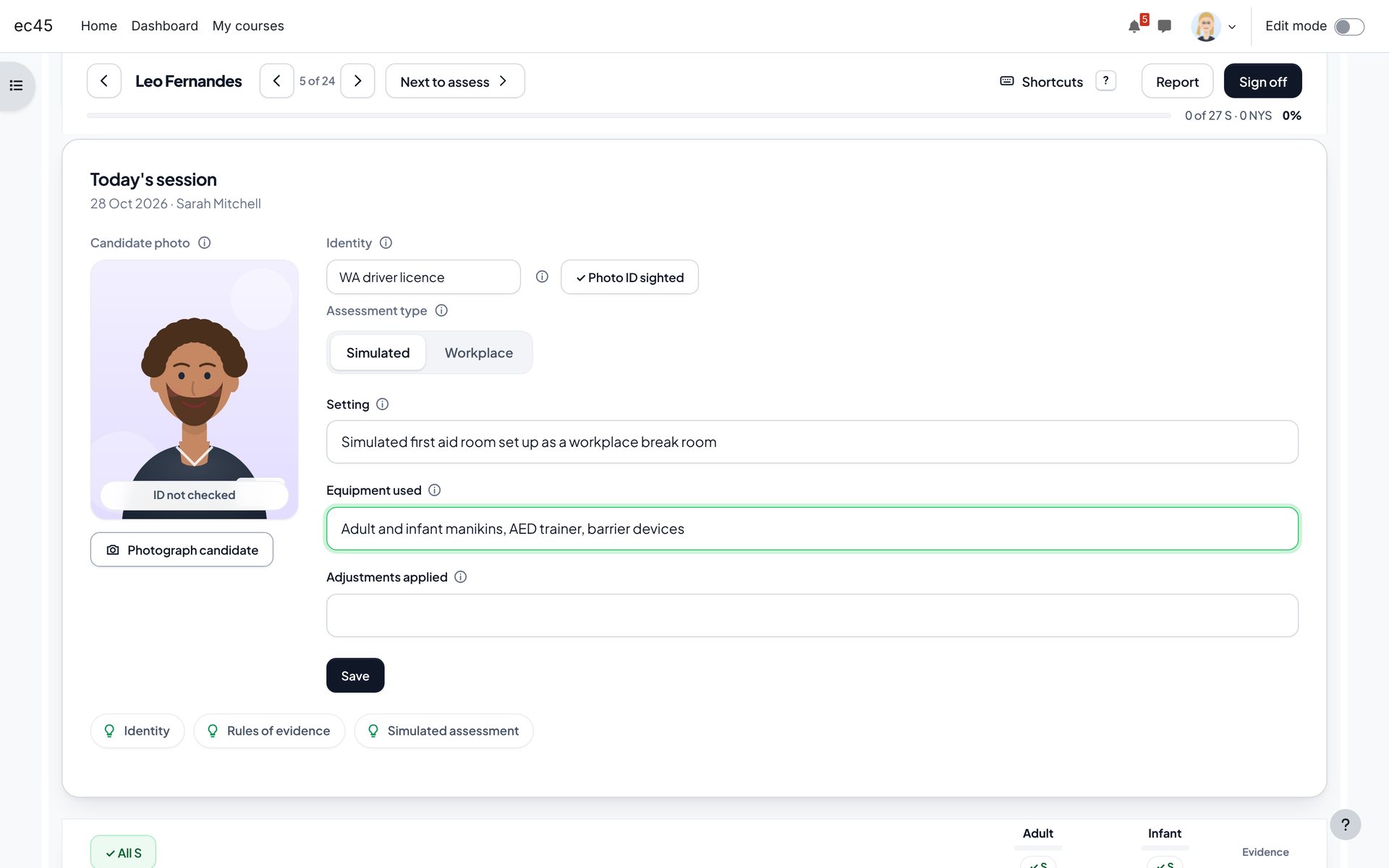The height and width of the screenshot is (868, 1389).
Task: Show info for Assessment type
Action: [x=441, y=310]
